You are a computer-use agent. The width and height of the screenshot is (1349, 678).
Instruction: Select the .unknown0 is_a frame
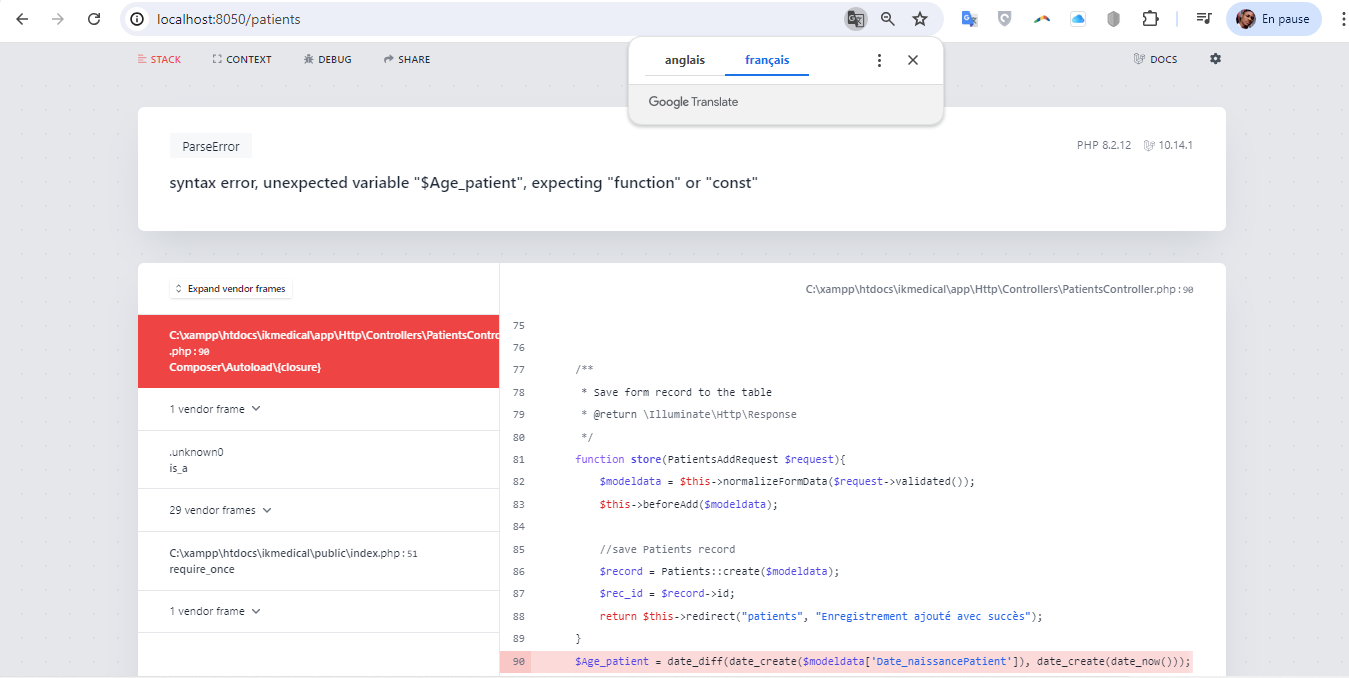[x=318, y=460]
